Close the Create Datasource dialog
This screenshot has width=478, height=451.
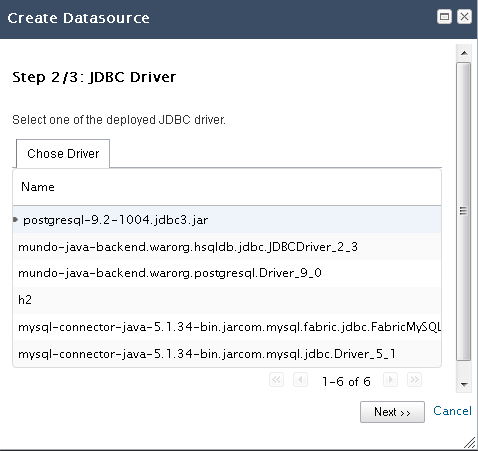coord(464,17)
